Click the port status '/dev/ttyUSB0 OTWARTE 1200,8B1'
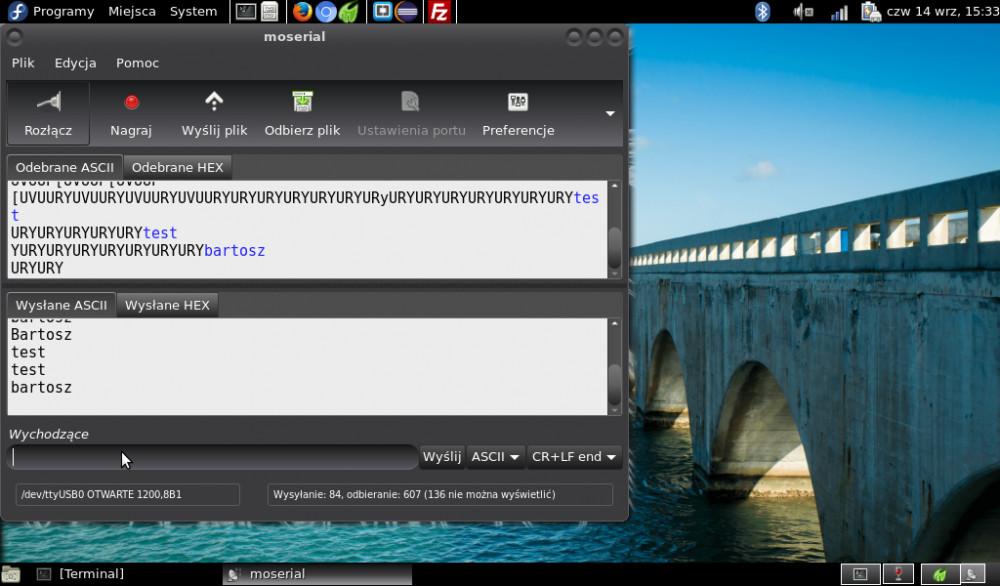Screen dimensions: 1000x586 pos(128,494)
